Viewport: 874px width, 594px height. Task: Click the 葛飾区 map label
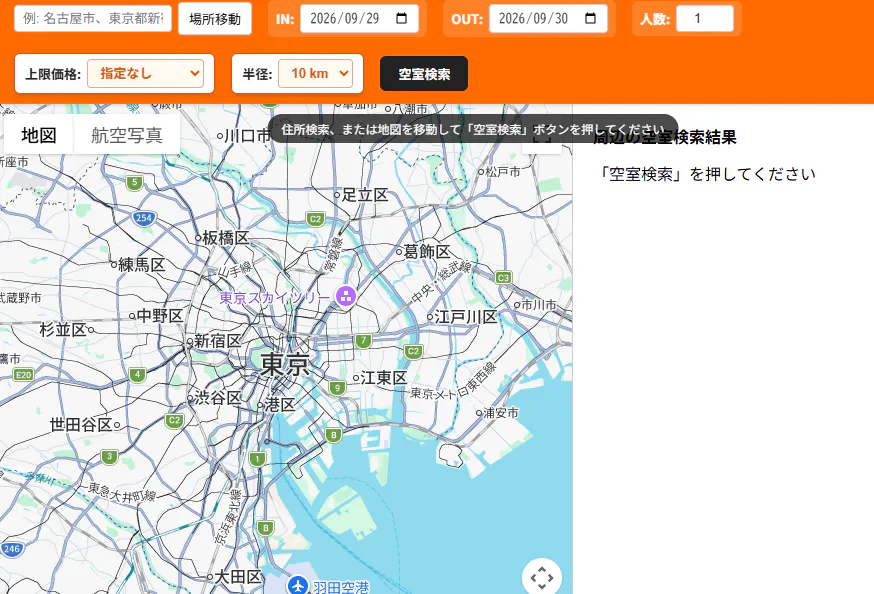427,251
